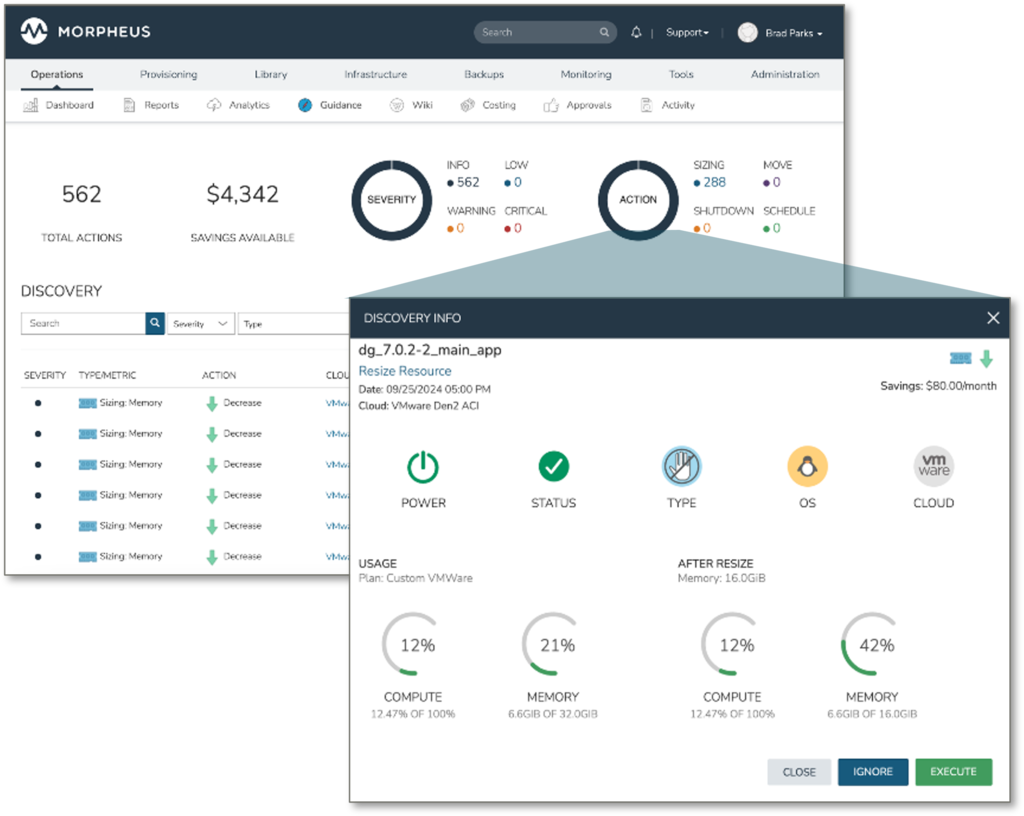Click the dg_7.0.2-2_main_app title text
Image resolution: width=1024 pixels, height=816 pixels.
[430, 351]
